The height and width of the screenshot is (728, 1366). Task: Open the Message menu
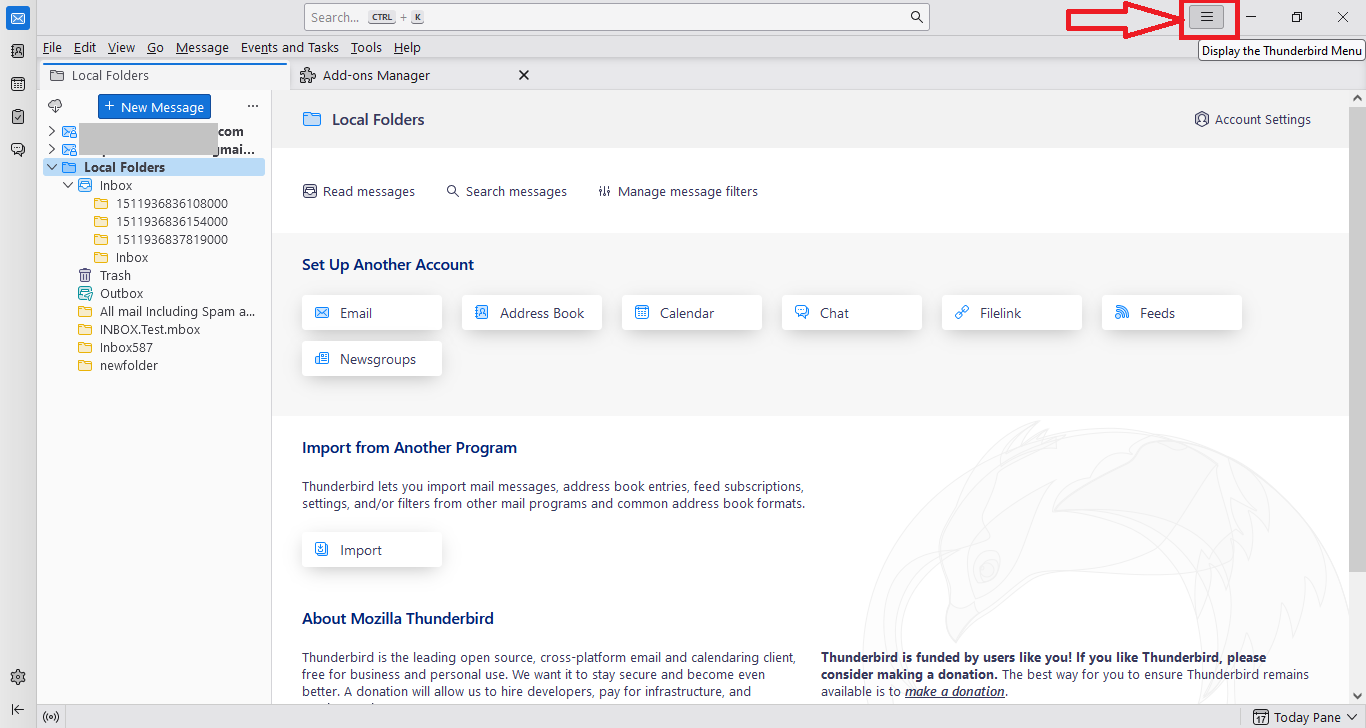tap(202, 47)
